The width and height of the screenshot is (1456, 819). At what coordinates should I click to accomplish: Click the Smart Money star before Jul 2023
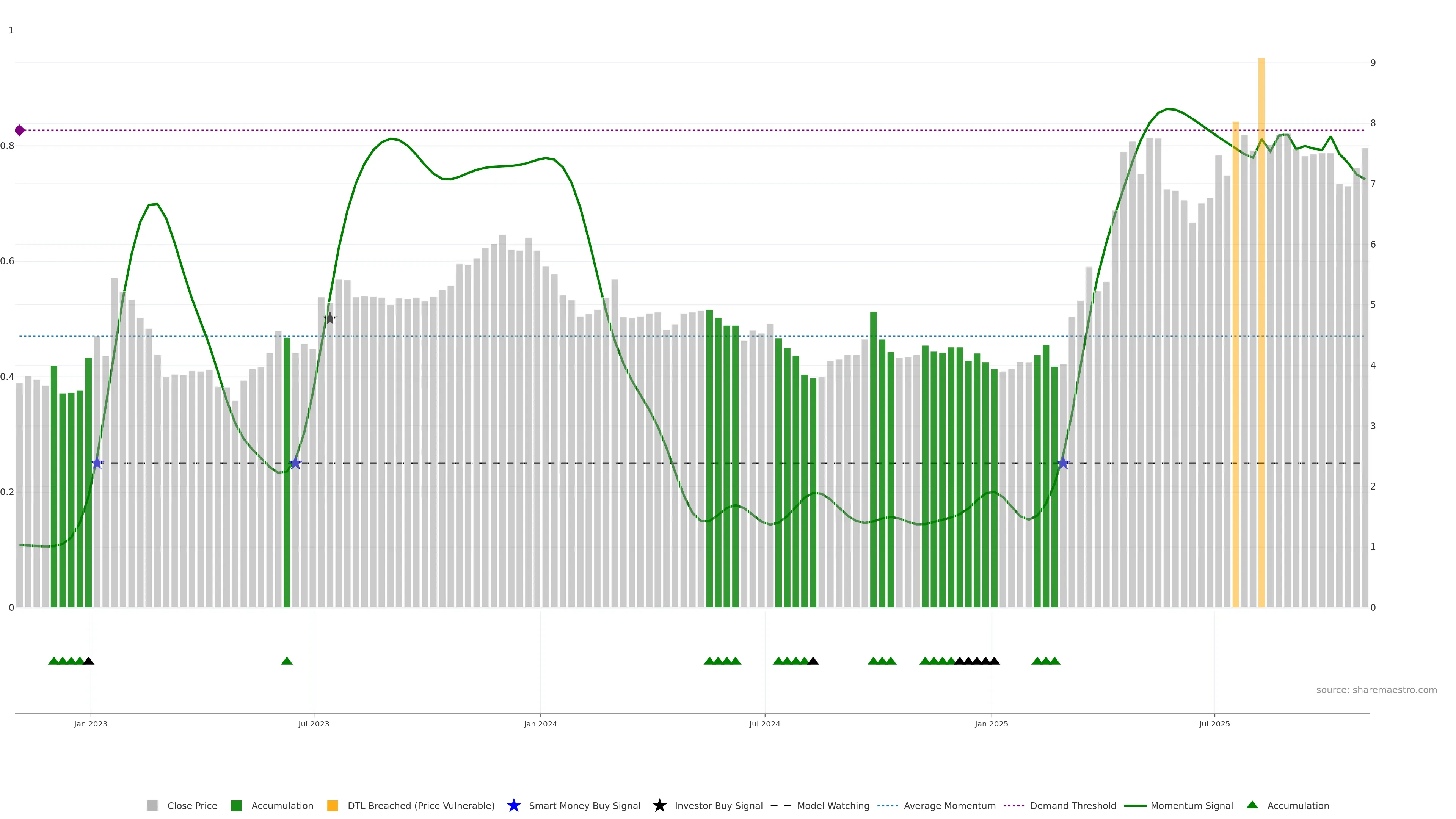click(x=295, y=463)
